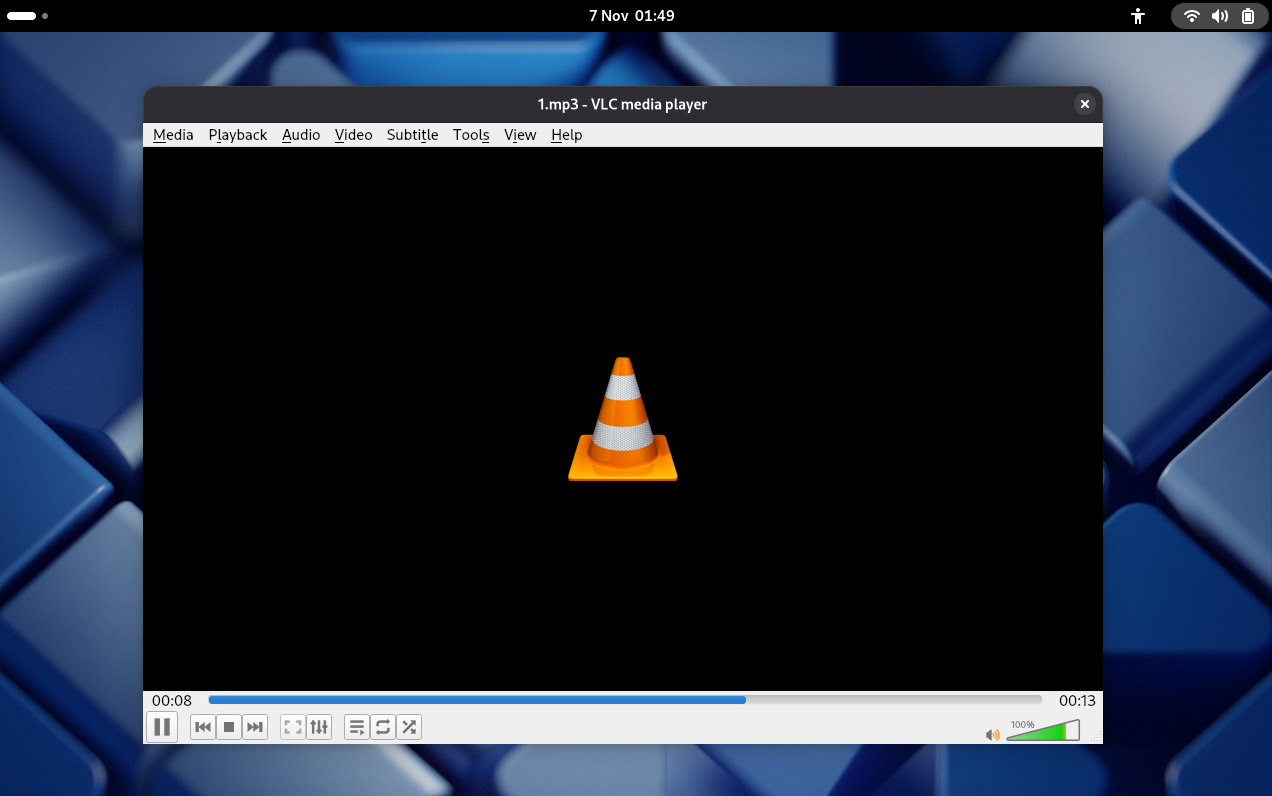Expand the View menu
Screen dimensions: 1272x796
click(520, 135)
